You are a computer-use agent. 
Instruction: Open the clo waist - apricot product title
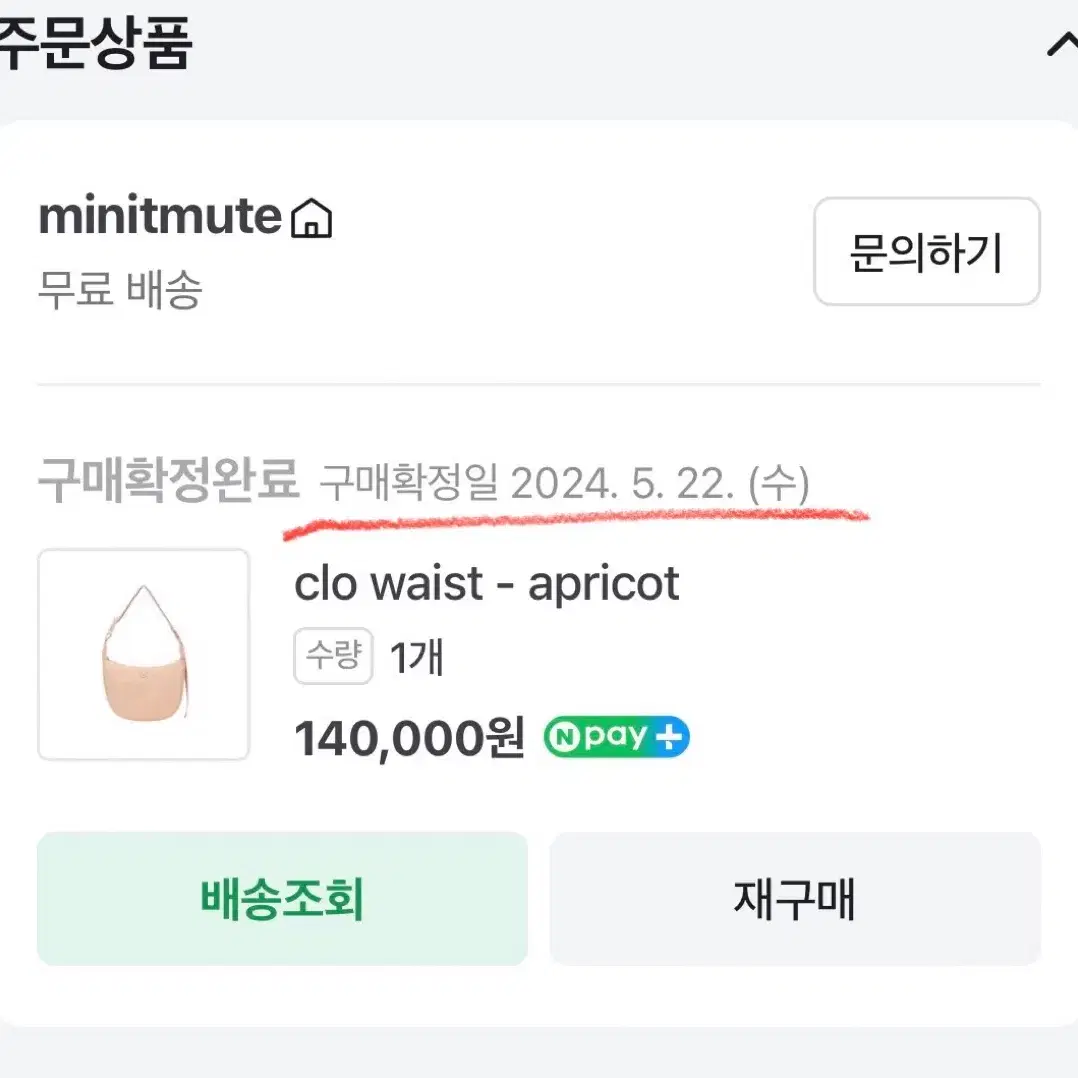click(x=487, y=584)
